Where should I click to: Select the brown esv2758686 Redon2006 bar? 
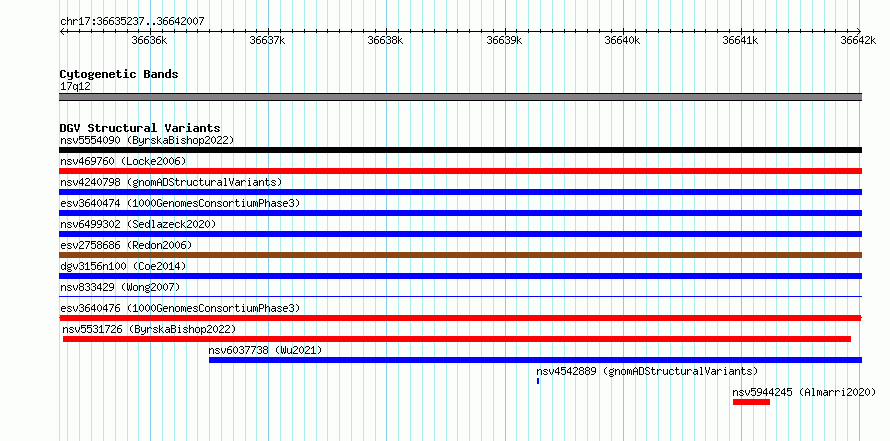pos(460,255)
